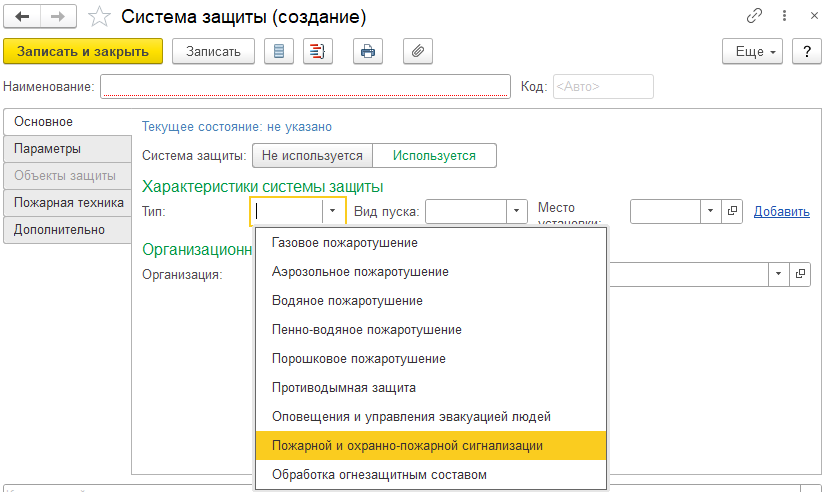Click inside the Место установки field

coord(666,212)
